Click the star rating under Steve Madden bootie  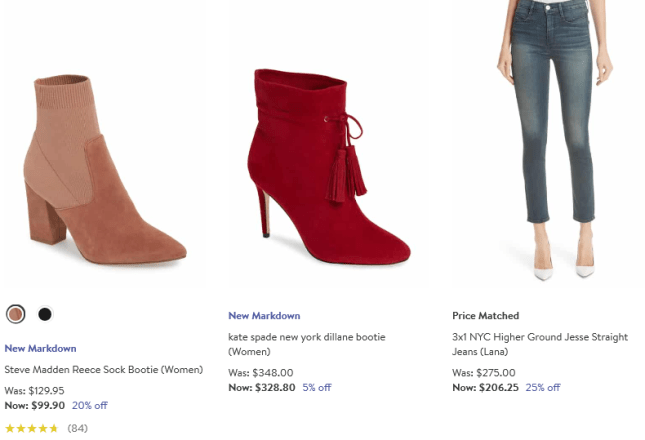point(32,429)
